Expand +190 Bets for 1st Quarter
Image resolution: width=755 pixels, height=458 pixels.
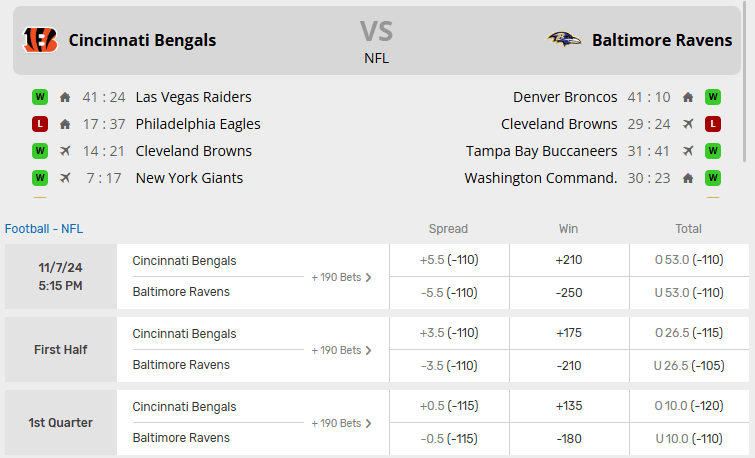coord(341,423)
